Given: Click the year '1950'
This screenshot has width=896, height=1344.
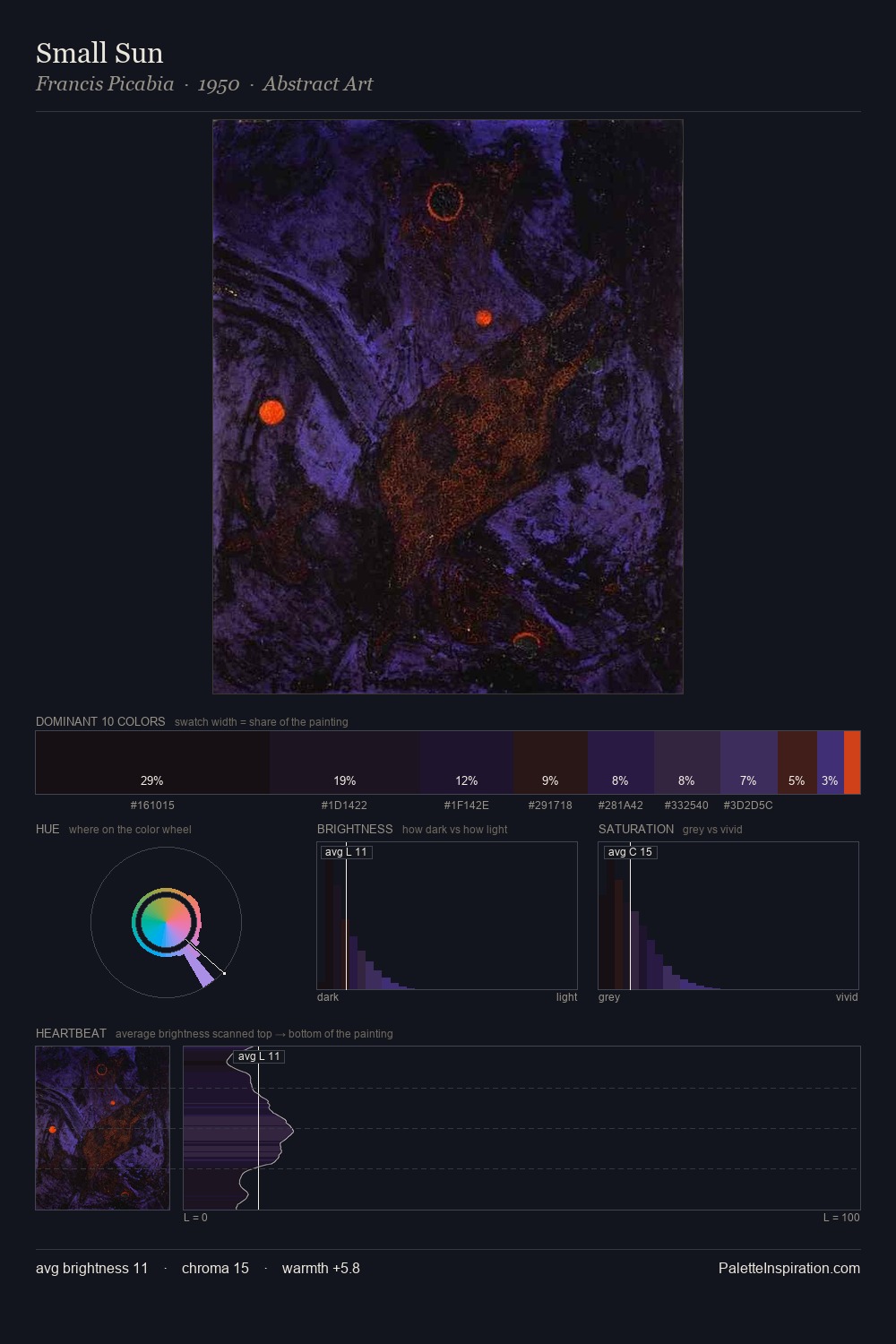Looking at the screenshot, I should 219,84.
